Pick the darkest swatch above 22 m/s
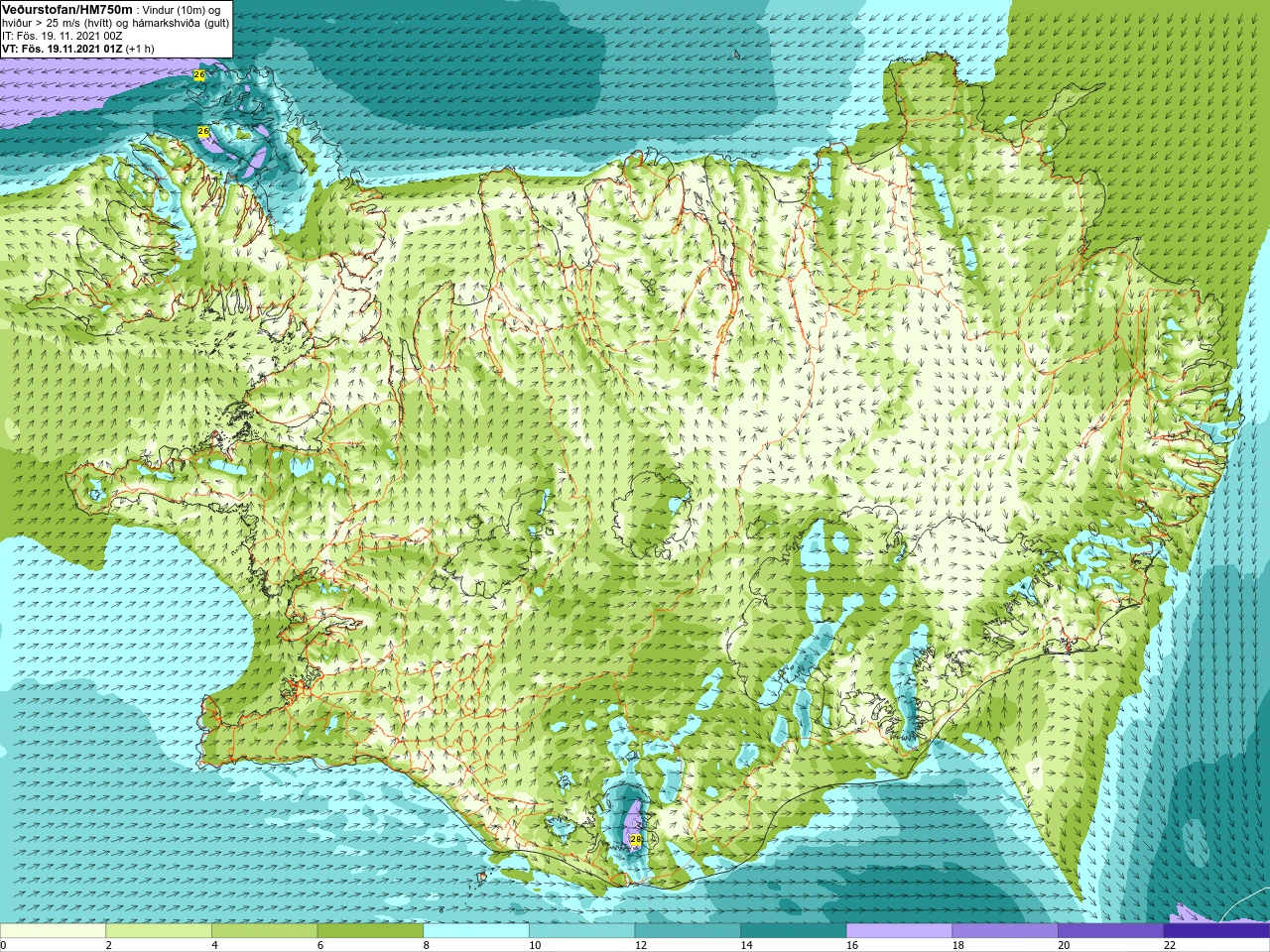The width and height of the screenshot is (1270, 952). point(1217,931)
